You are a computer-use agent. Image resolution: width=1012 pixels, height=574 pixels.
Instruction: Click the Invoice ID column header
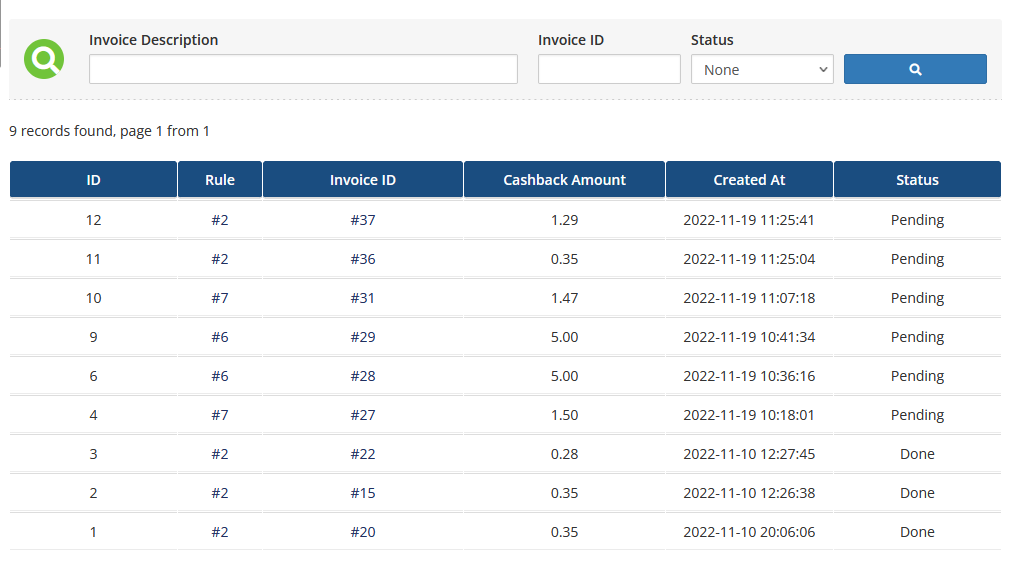[x=363, y=180]
